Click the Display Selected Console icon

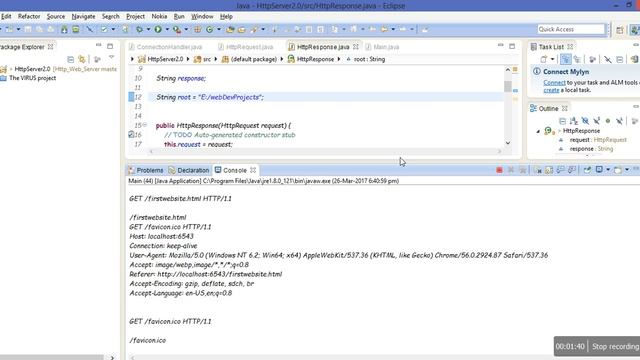point(599,170)
